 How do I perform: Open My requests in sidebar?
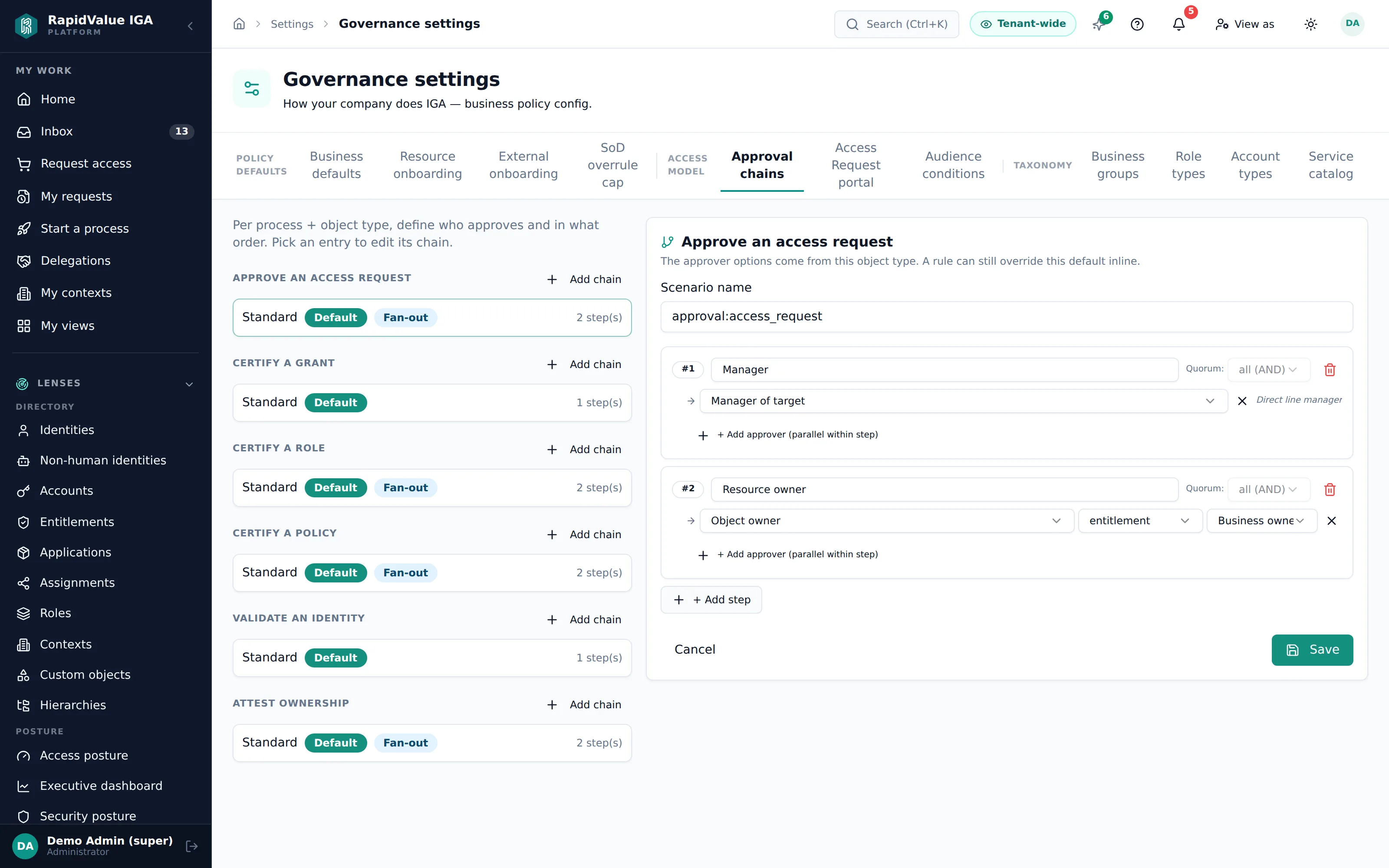coord(105,196)
